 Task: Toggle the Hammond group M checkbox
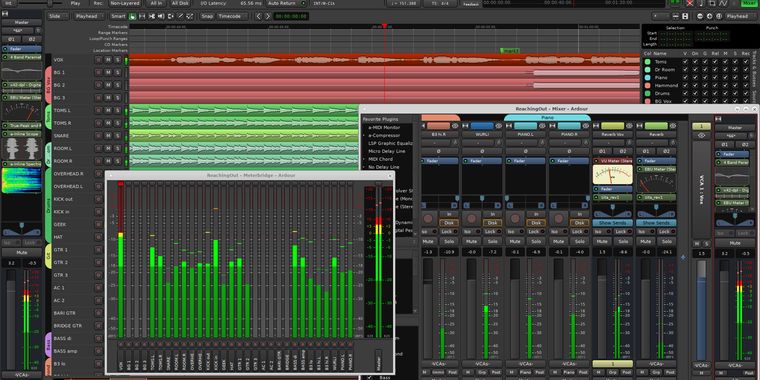coord(726,85)
